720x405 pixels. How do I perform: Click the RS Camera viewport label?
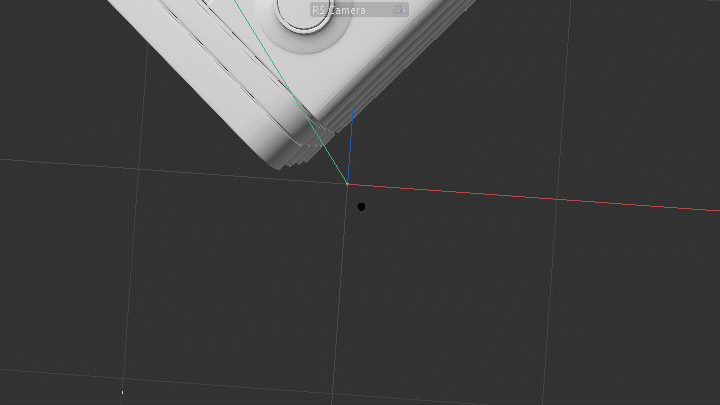point(340,10)
